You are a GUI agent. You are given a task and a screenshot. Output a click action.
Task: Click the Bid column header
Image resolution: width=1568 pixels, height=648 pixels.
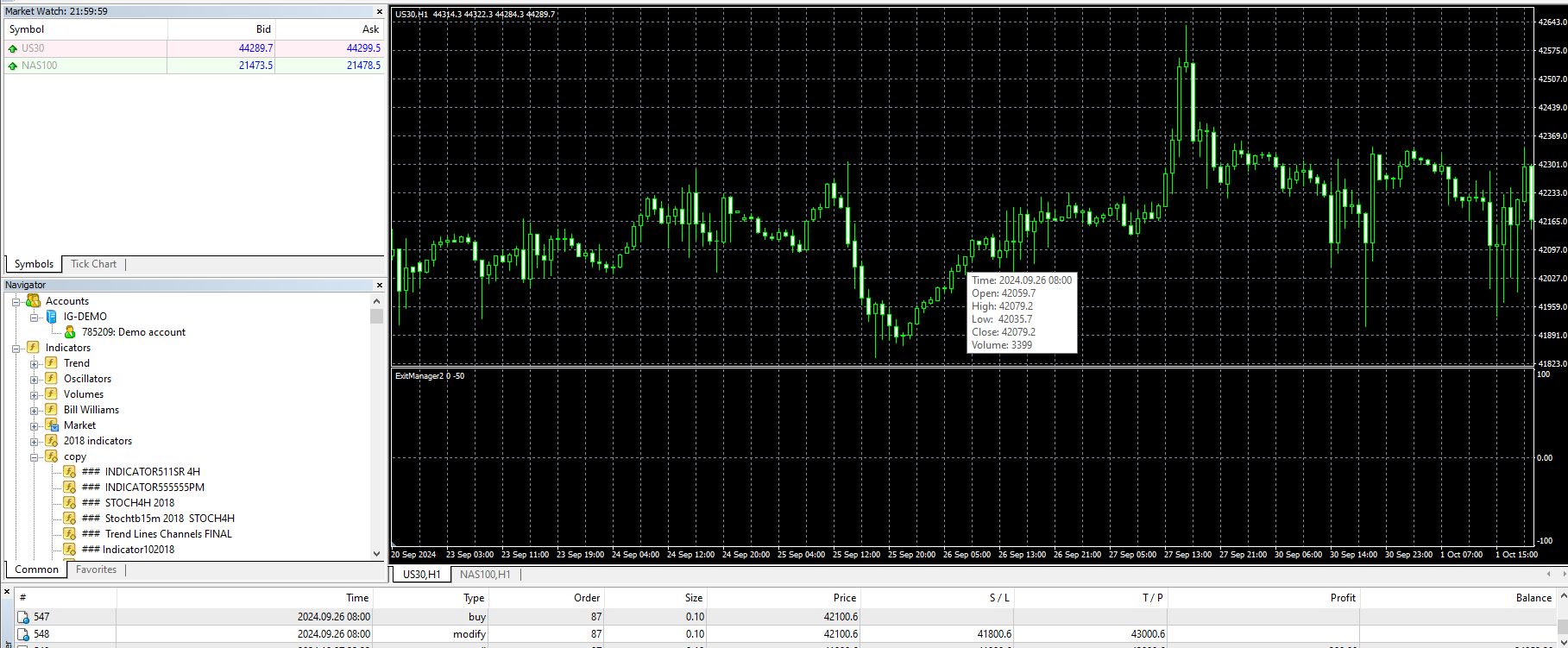point(222,29)
